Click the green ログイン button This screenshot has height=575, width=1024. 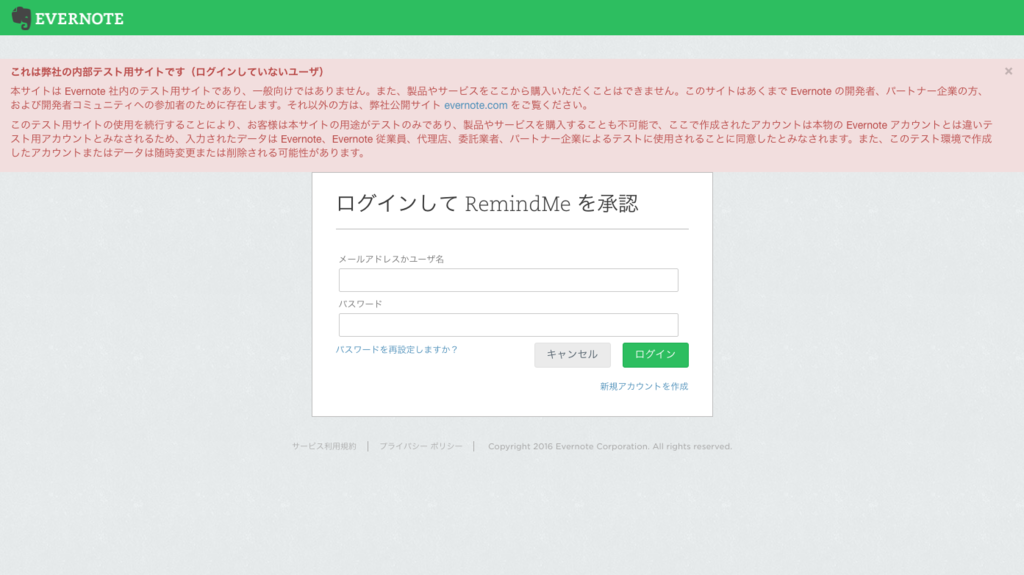(655, 355)
